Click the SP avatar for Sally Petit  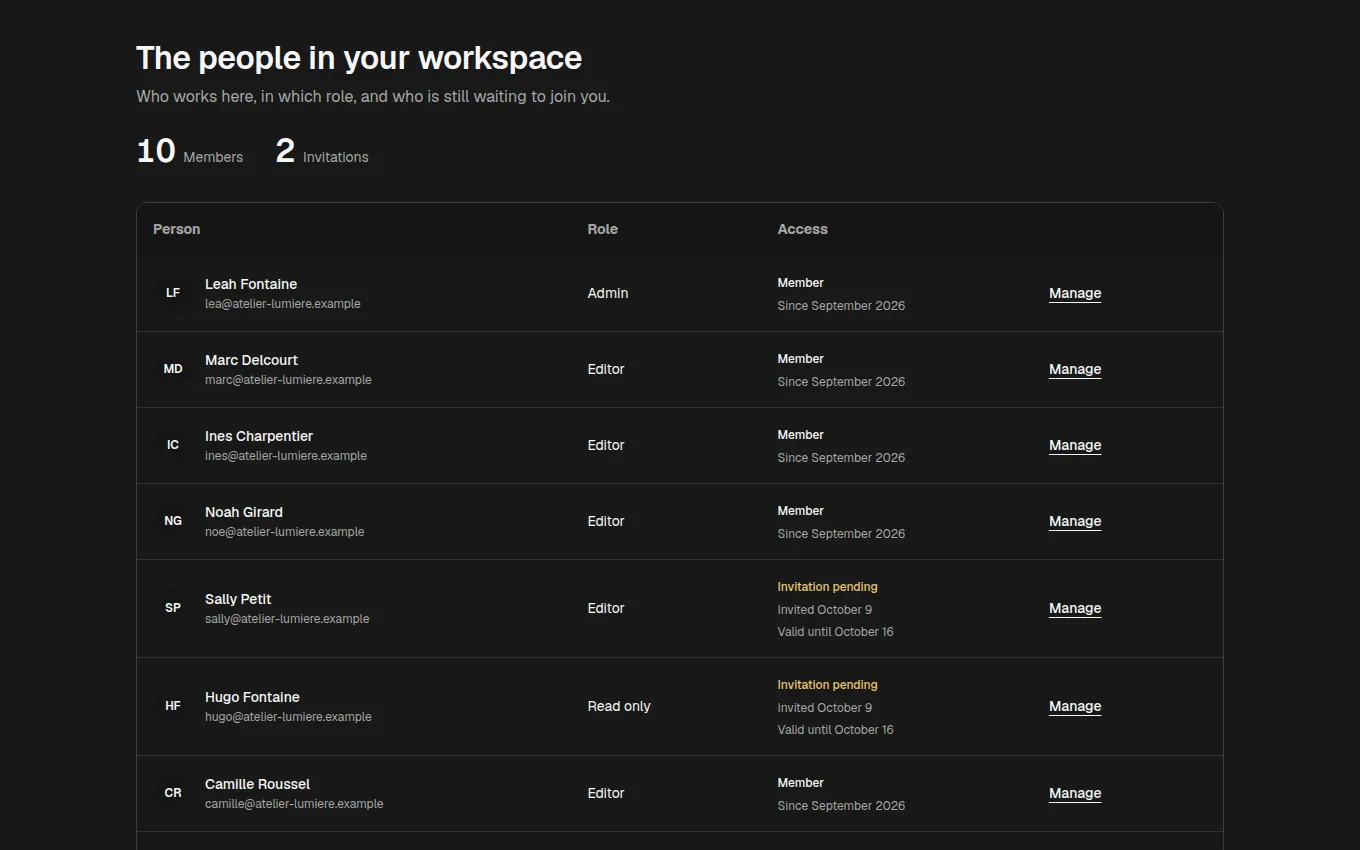click(173, 608)
